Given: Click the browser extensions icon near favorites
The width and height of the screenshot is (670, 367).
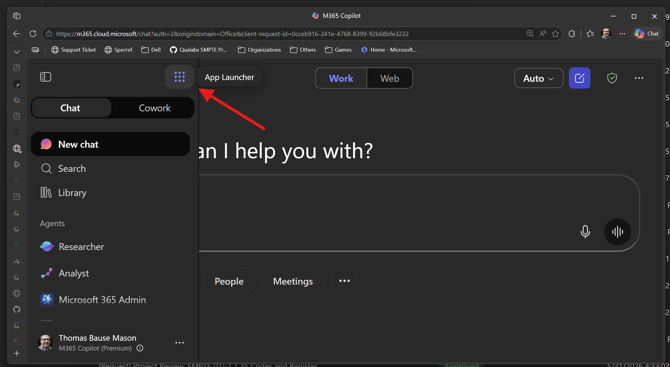Looking at the screenshot, I should tap(572, 34).
